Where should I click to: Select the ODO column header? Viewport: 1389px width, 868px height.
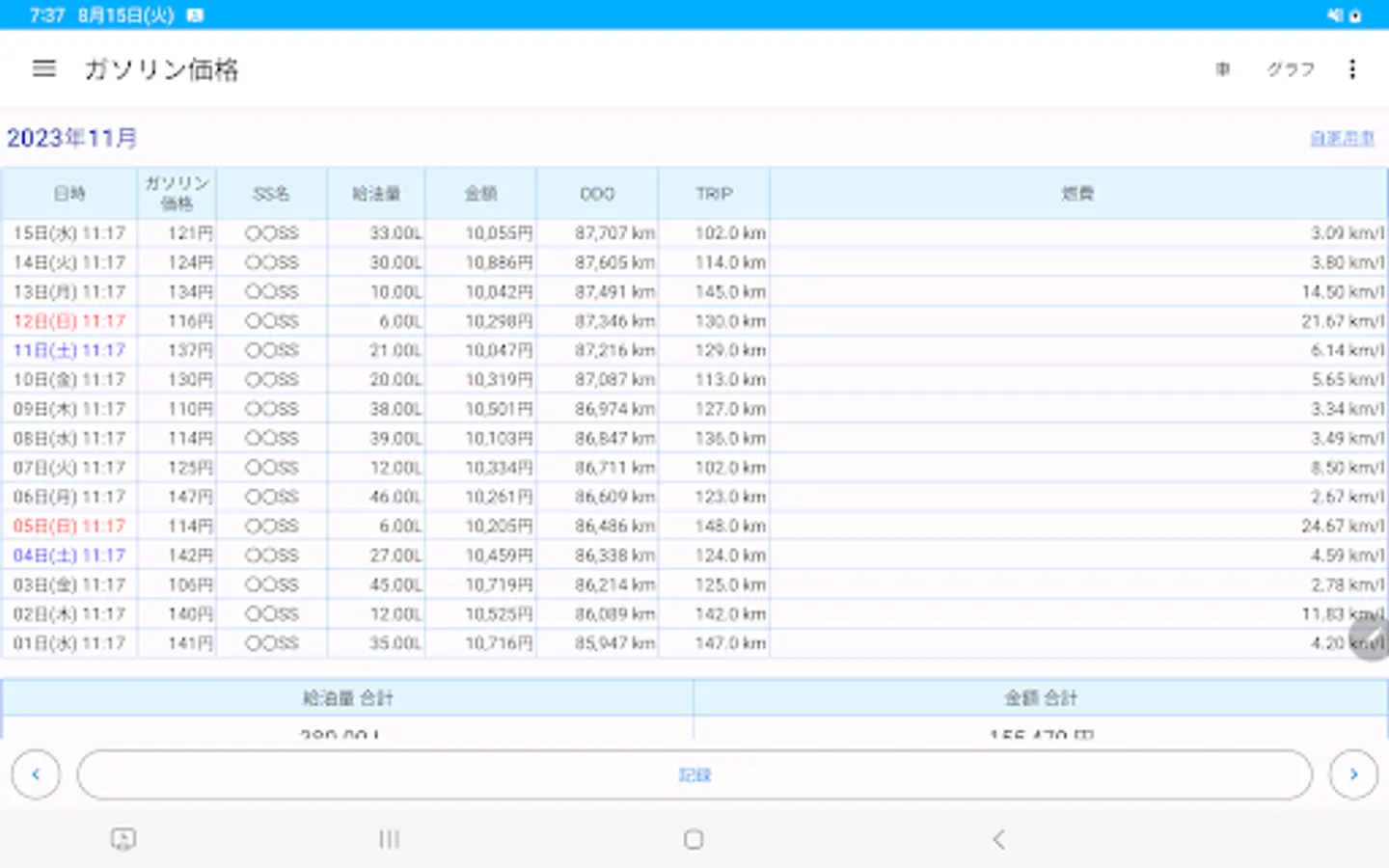click(597, 193)
